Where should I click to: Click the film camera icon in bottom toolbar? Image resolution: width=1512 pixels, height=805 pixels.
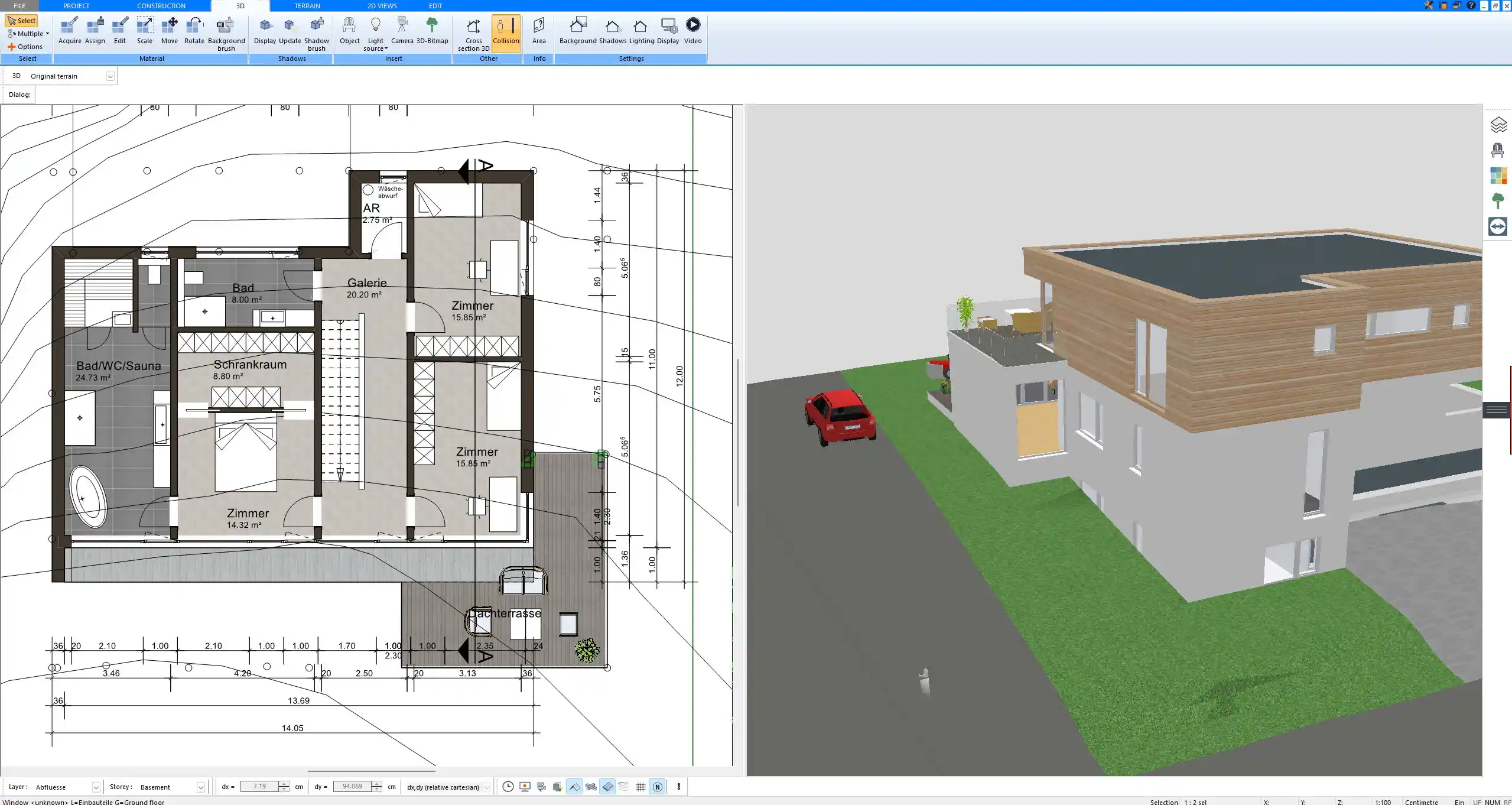541,787
